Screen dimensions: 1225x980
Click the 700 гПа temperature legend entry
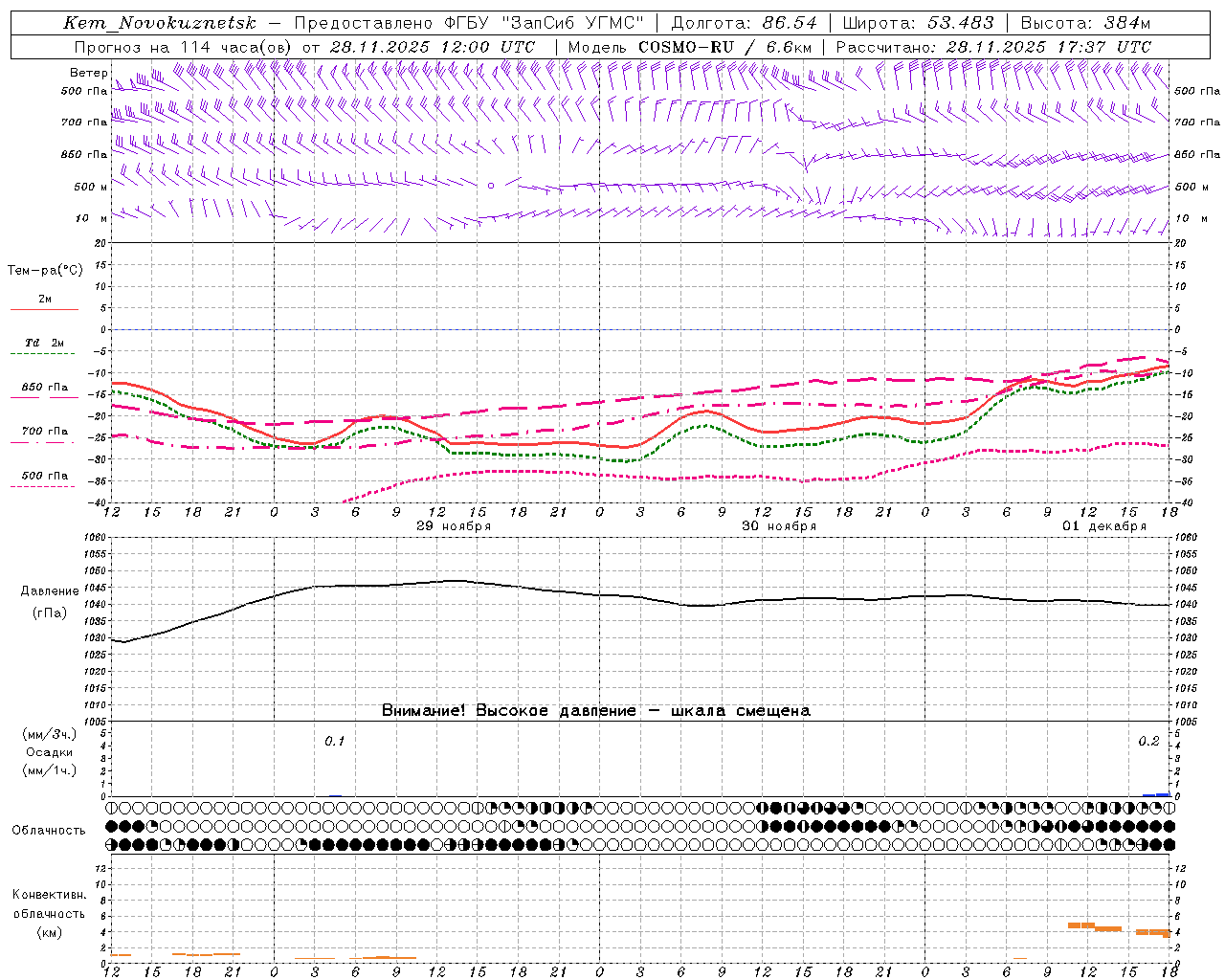pyautogui.click(x=45, y=432)
